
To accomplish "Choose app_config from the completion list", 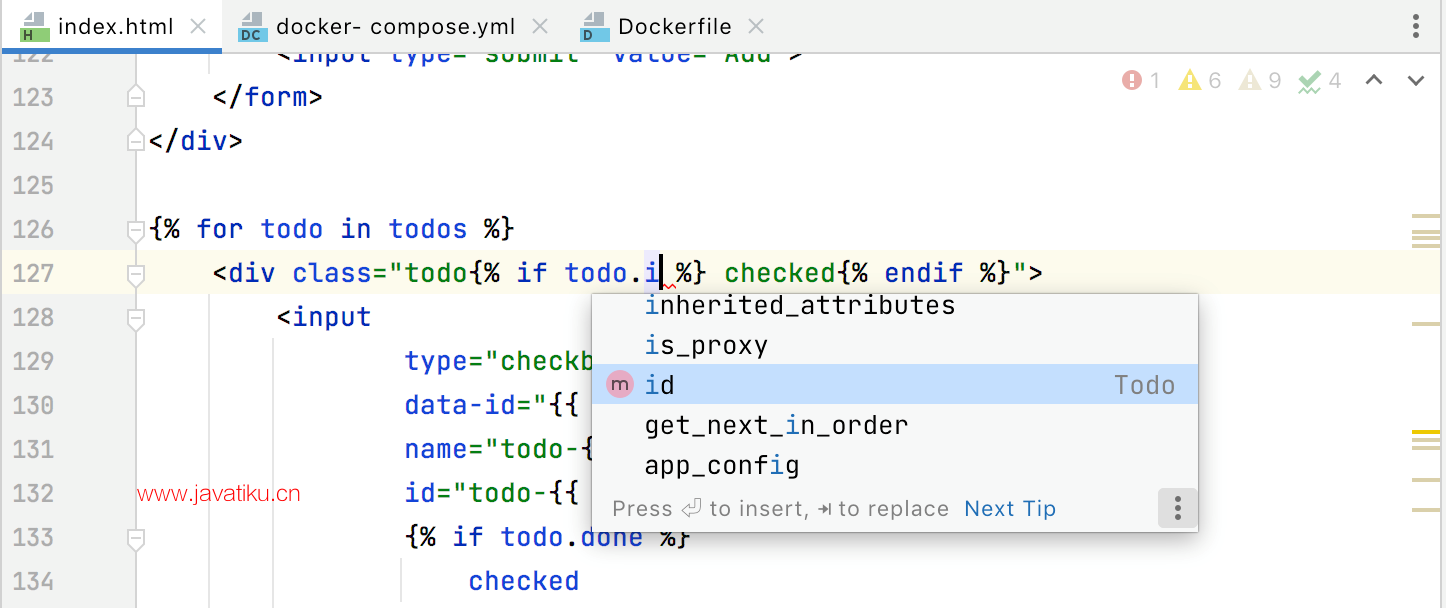I will [895, 465].
